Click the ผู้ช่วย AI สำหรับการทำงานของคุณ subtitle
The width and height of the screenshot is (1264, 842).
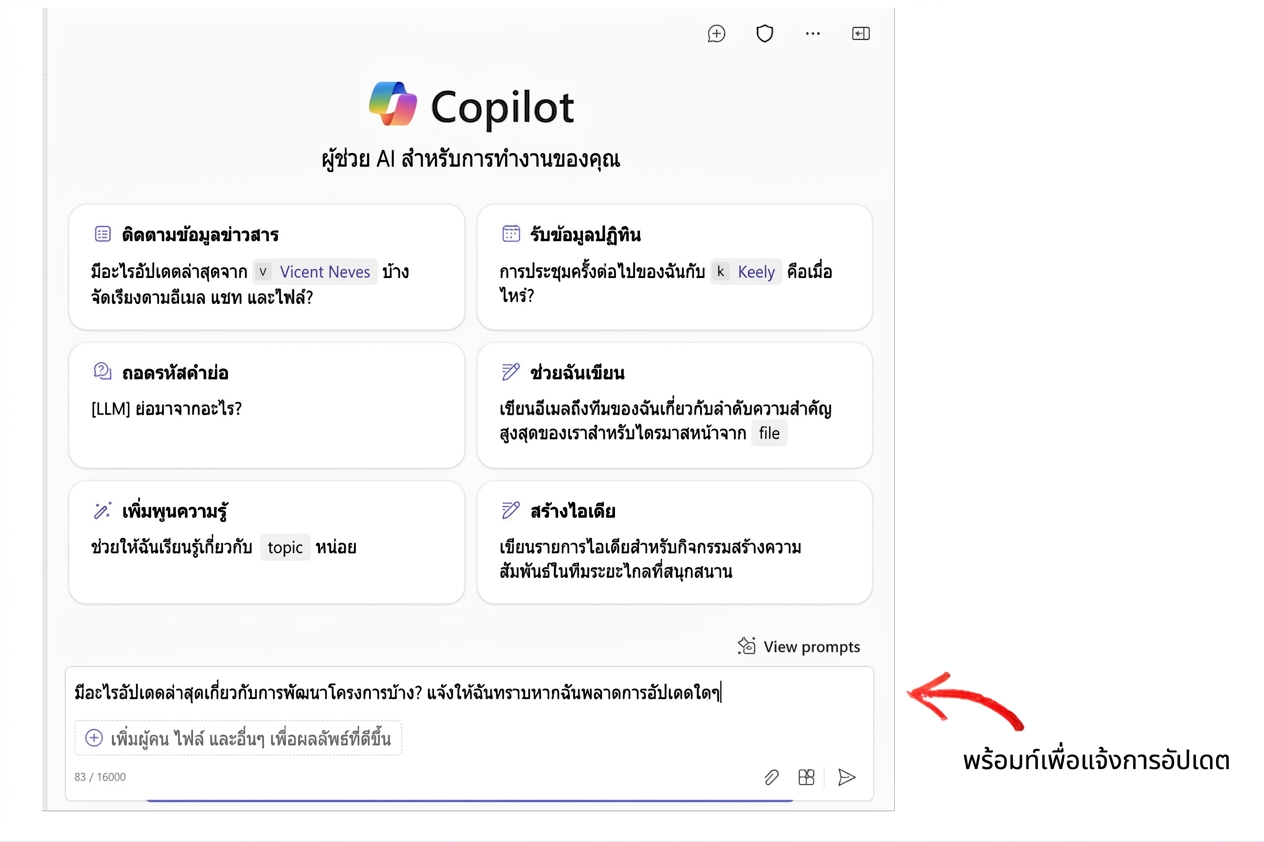(471, 159)
